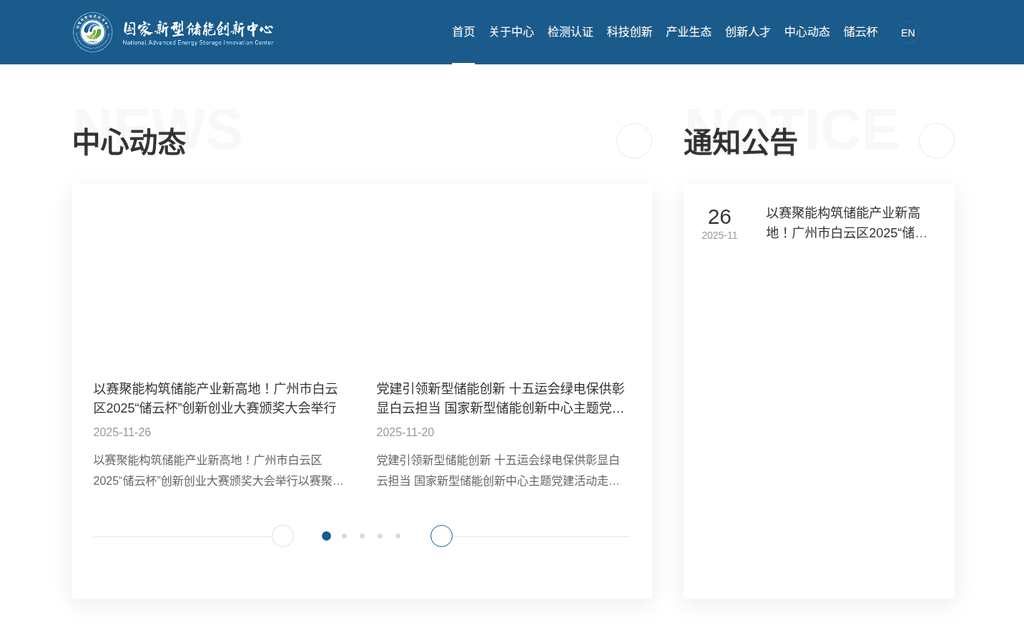Click the carousel next arrow circle
This screenshot has width=1024, height=640.
click(441, 536)
